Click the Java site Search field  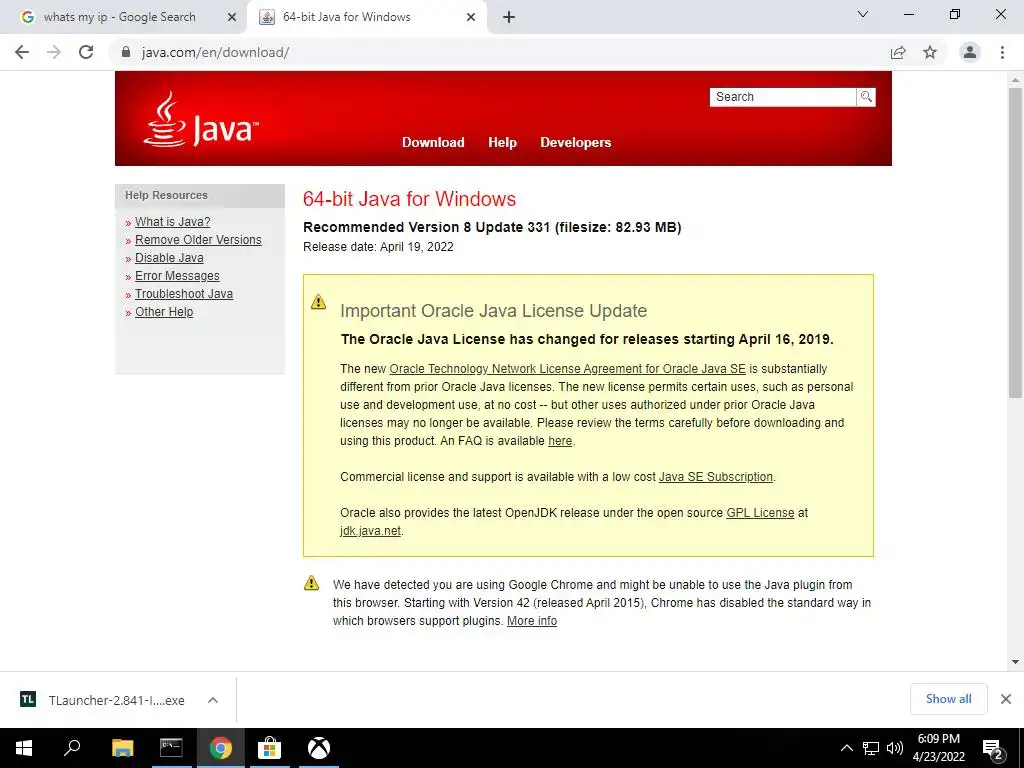[782, 97]
